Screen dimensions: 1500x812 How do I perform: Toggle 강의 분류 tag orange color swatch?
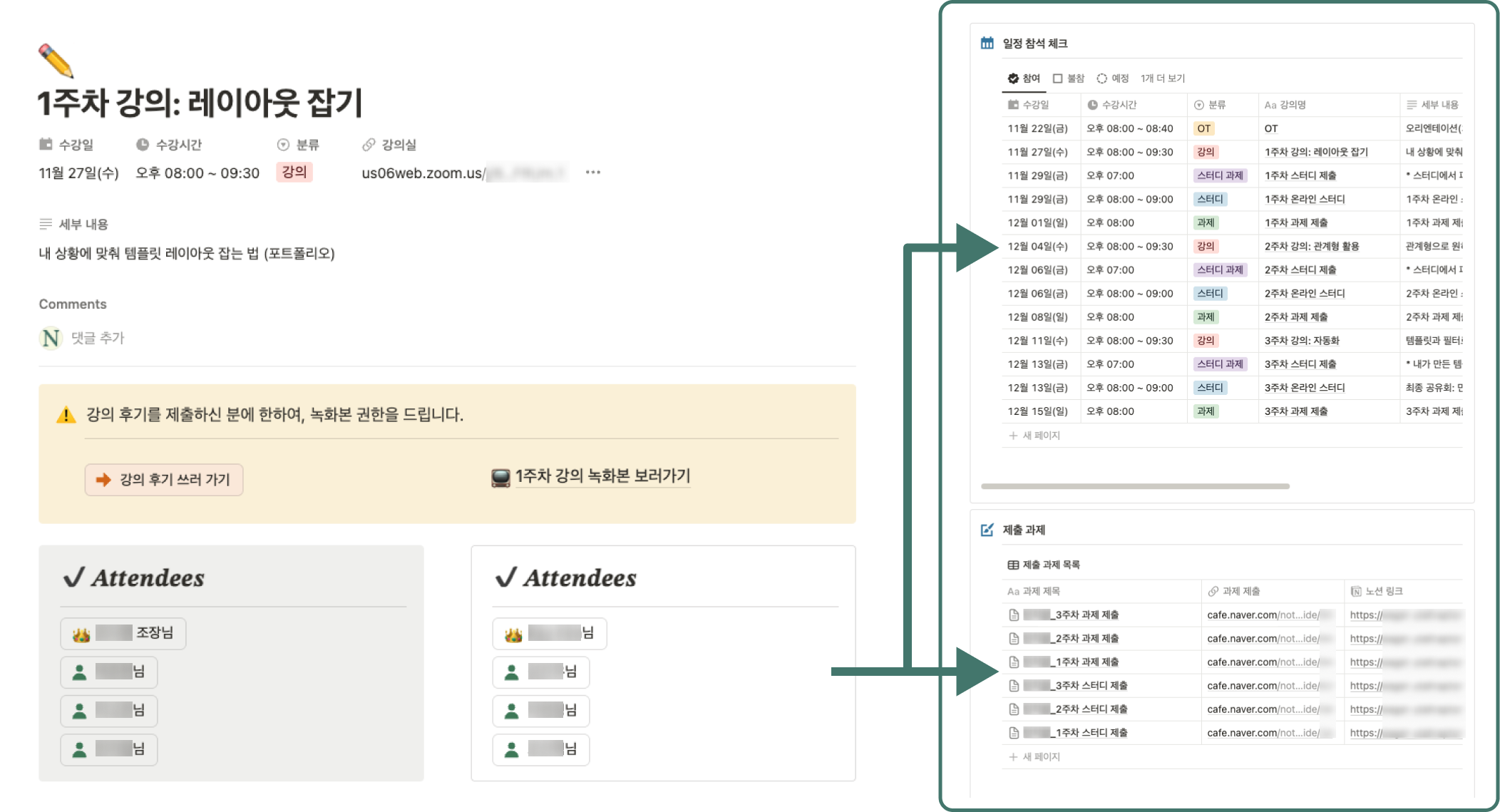point(294,172)
